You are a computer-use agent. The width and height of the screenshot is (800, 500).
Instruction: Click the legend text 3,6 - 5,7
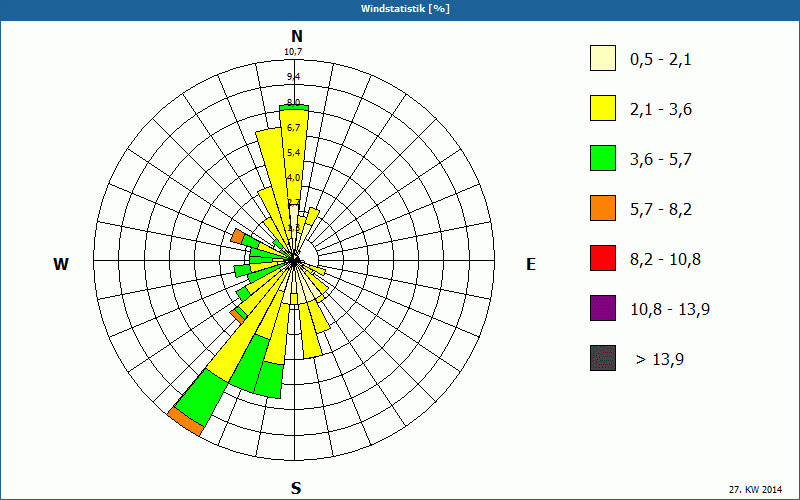tap(661, 160)
